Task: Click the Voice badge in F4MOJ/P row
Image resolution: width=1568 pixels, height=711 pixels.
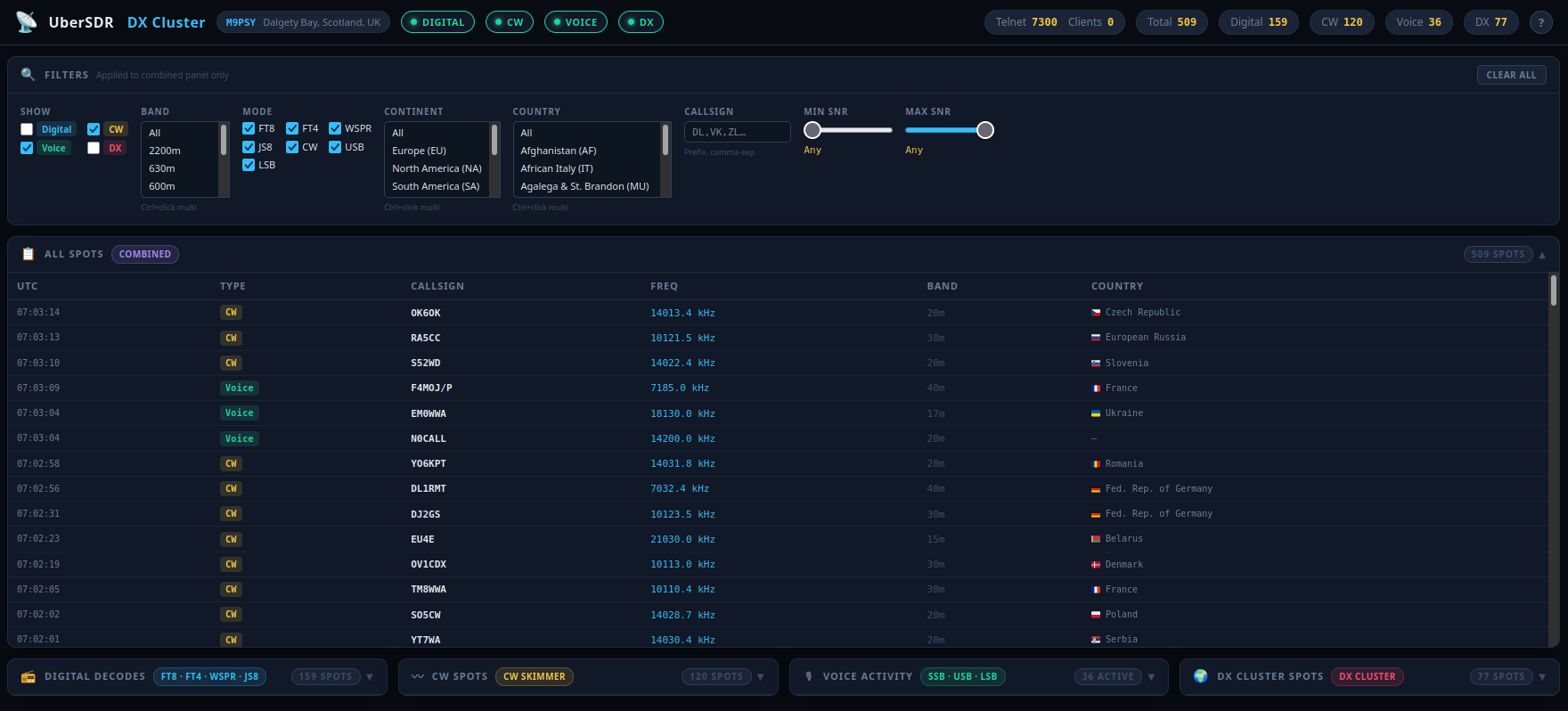Action: (239, 388)
